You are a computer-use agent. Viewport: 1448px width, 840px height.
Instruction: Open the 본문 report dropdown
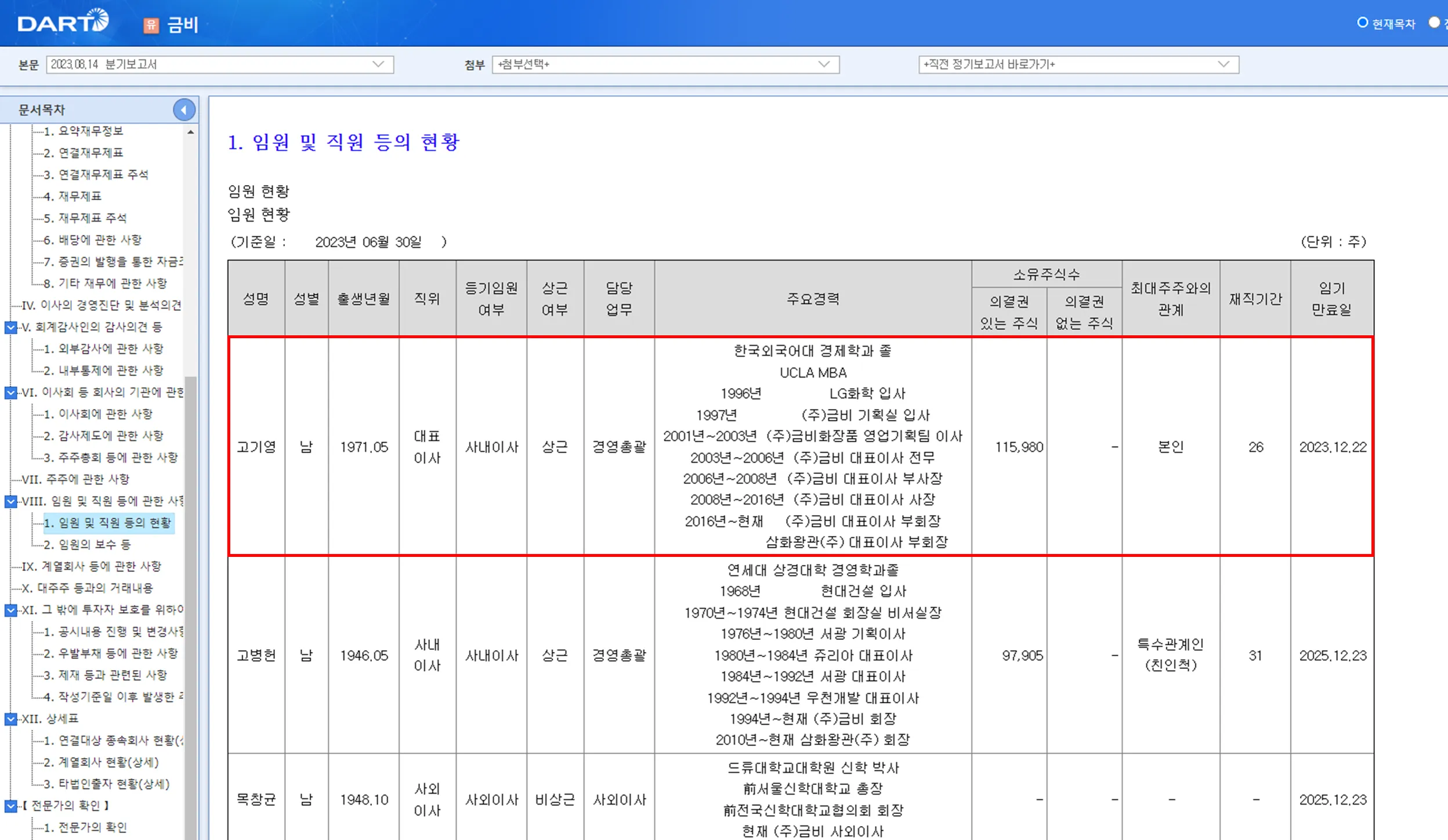pyautogui.click(x=220, y=64)
